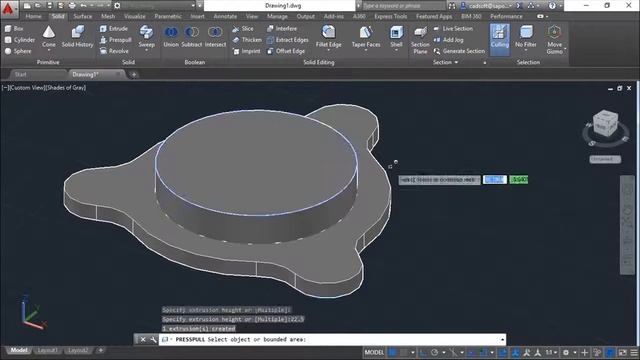Select the Thicken tool
Screen dimensions: 640x360
point(247,40)
